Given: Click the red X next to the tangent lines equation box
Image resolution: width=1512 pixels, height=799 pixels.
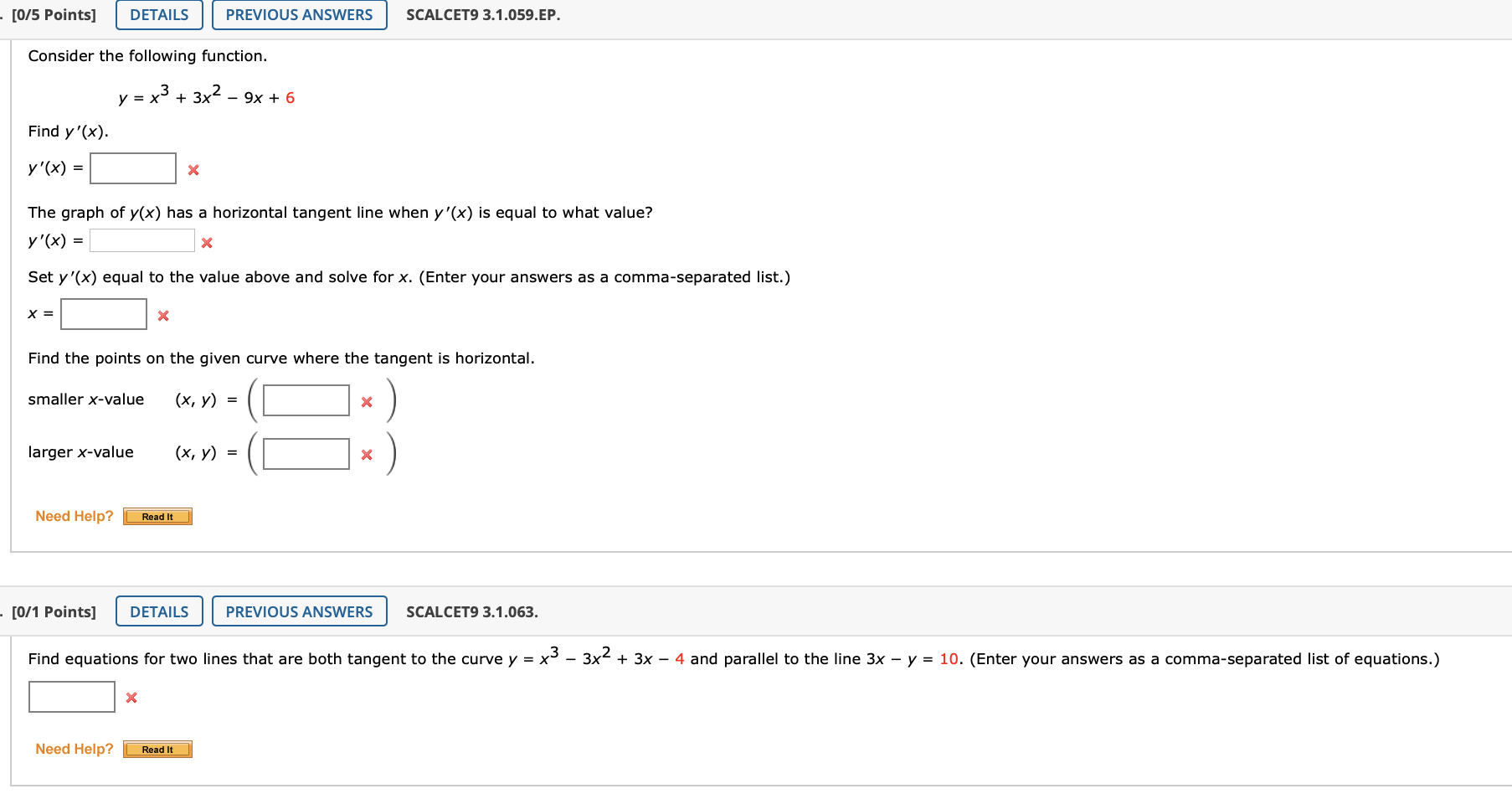Looking at the screenshot, I should coord(131,697).
